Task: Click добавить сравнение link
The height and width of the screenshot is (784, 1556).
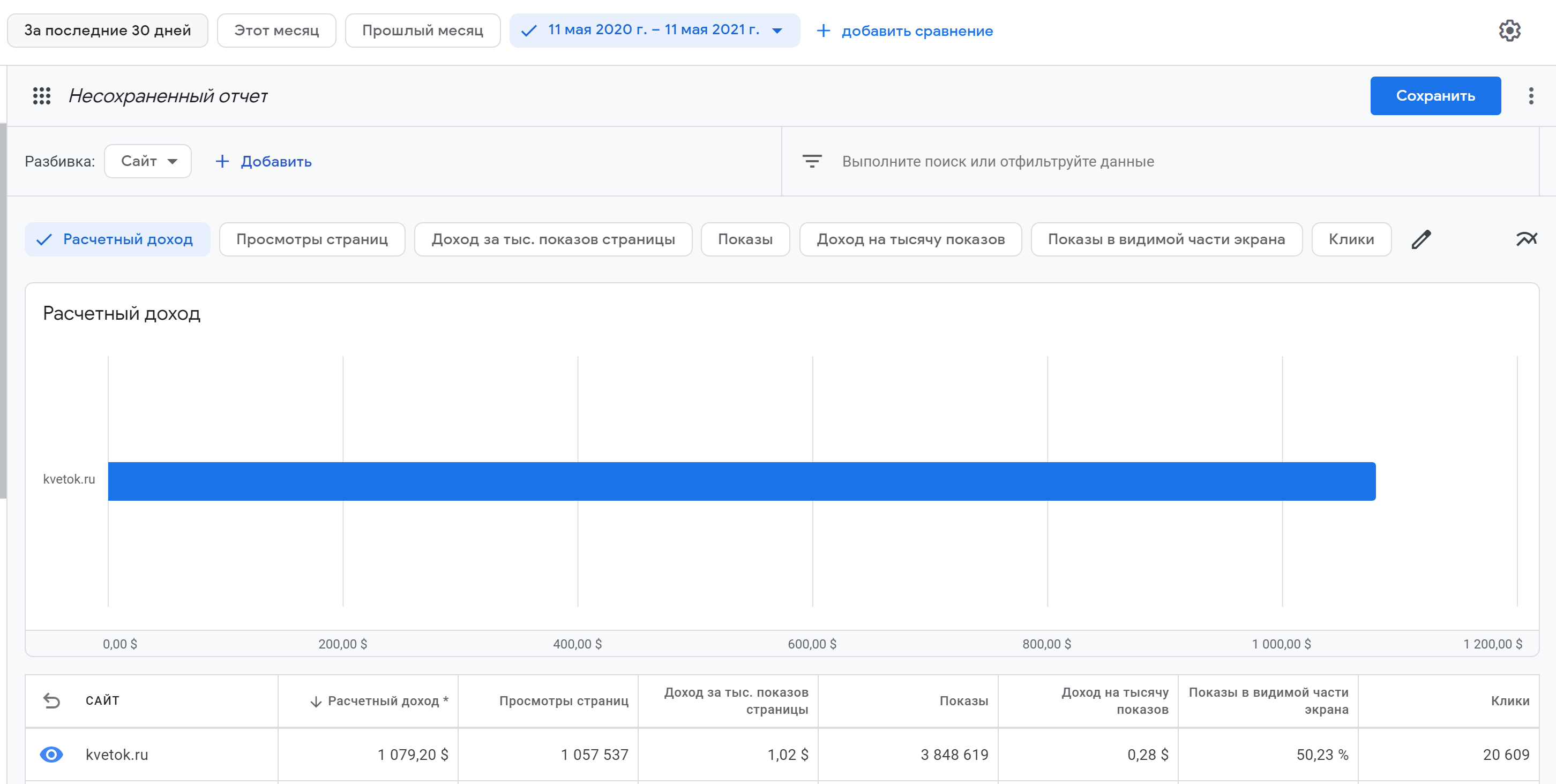Action: (x=904, y=30)
